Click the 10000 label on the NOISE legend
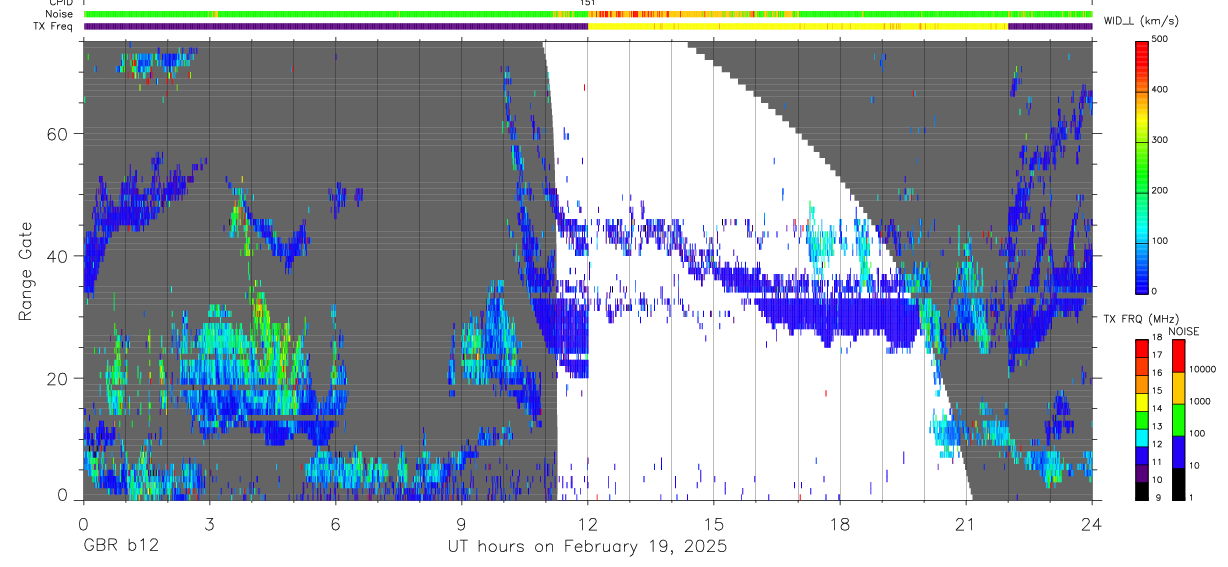Image resolution: width=1228 pixels, height=567 pixels. point(1202,369)
